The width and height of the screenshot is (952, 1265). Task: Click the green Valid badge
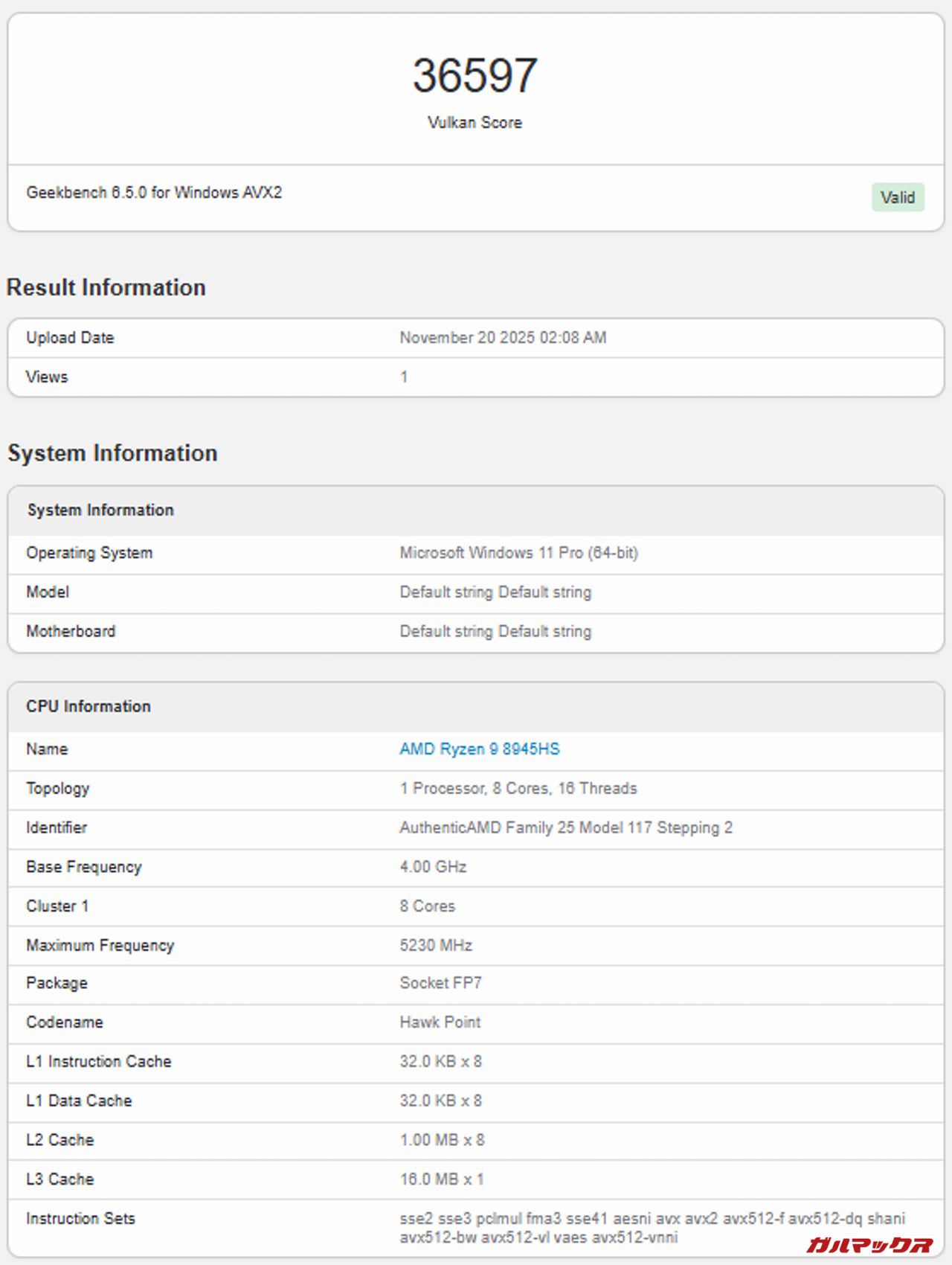point(897,197)
